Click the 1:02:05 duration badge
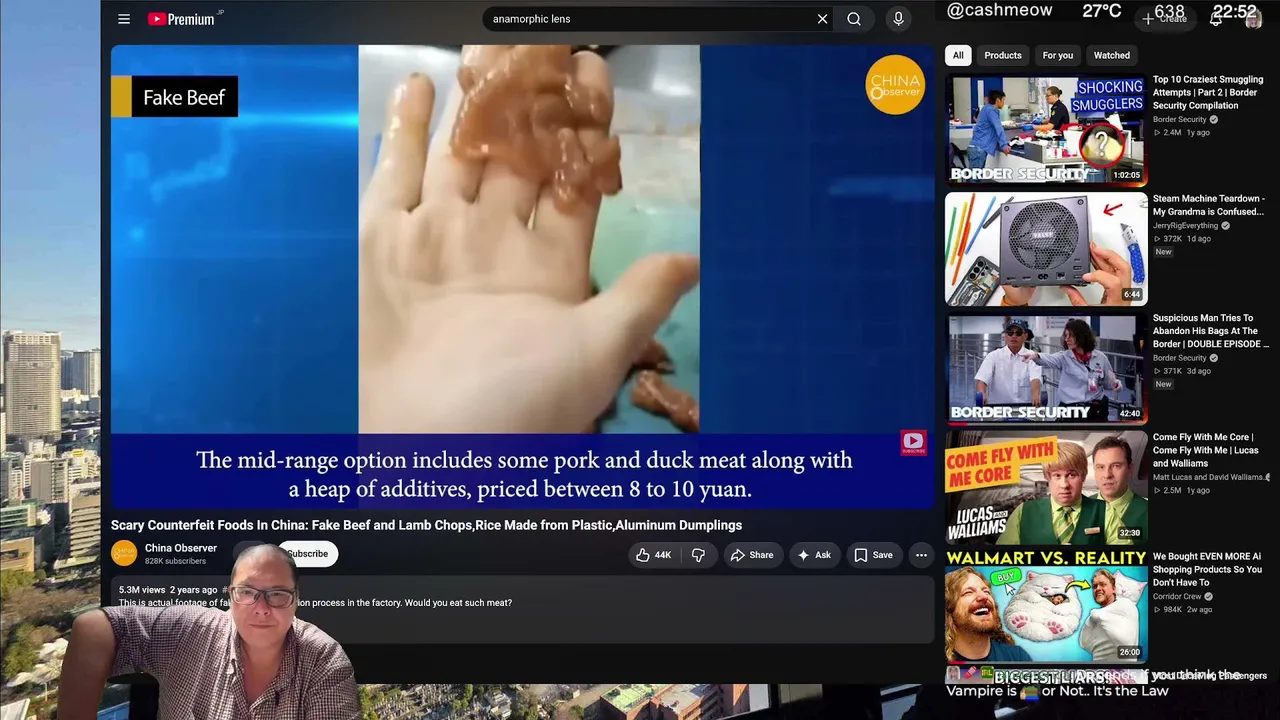This screenshot has width=1280, height=720. (1127, 175)
